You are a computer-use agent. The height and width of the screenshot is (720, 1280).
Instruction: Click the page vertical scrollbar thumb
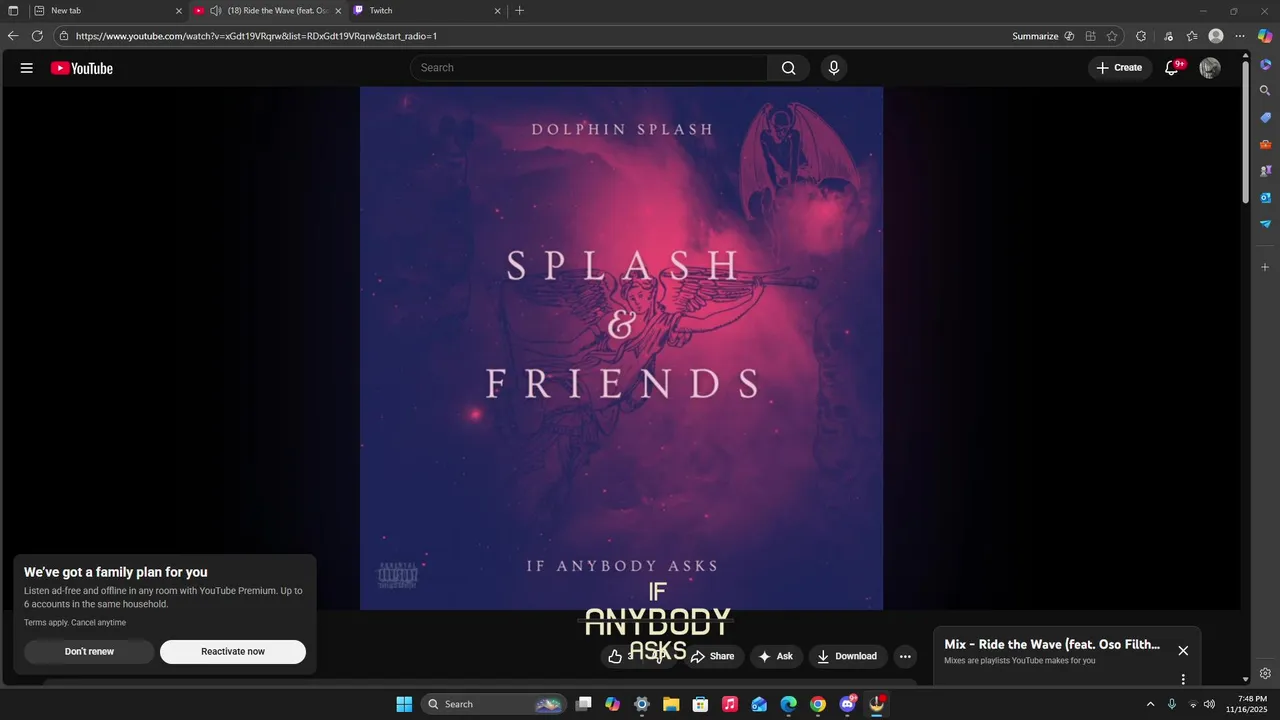[x=1245, y=130]
